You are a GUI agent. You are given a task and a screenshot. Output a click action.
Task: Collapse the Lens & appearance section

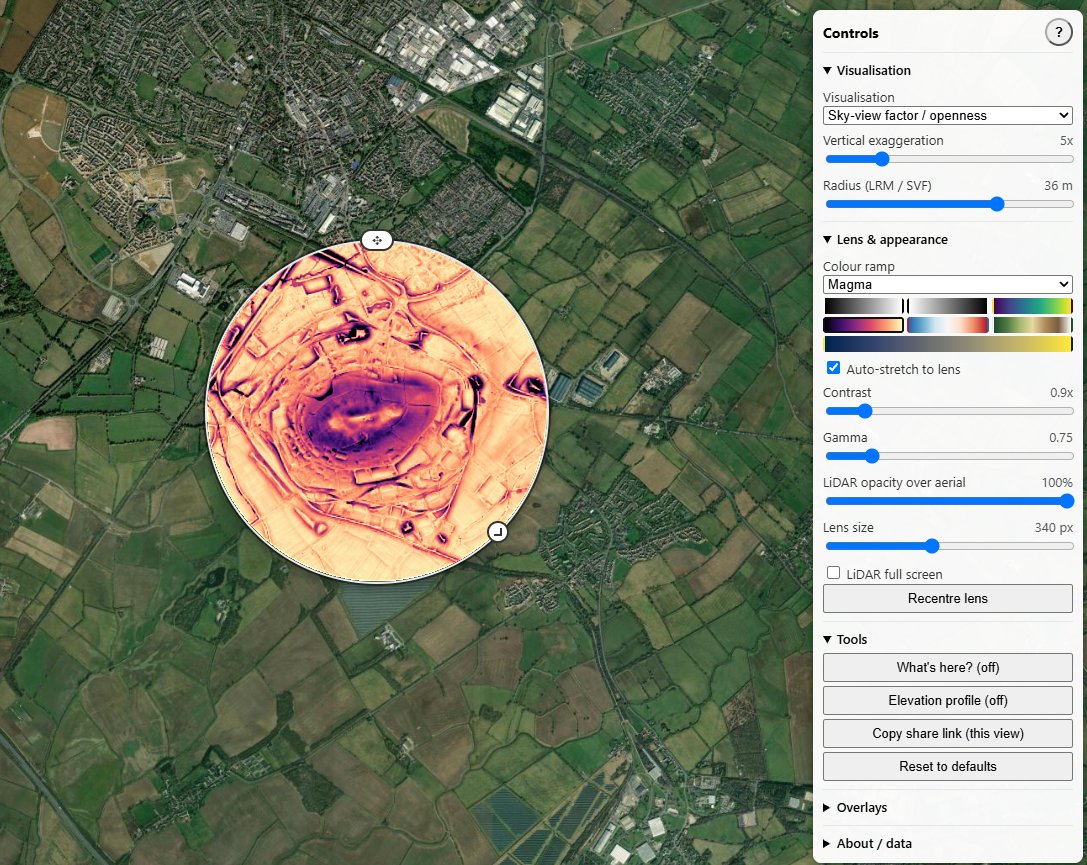[885, 240]
